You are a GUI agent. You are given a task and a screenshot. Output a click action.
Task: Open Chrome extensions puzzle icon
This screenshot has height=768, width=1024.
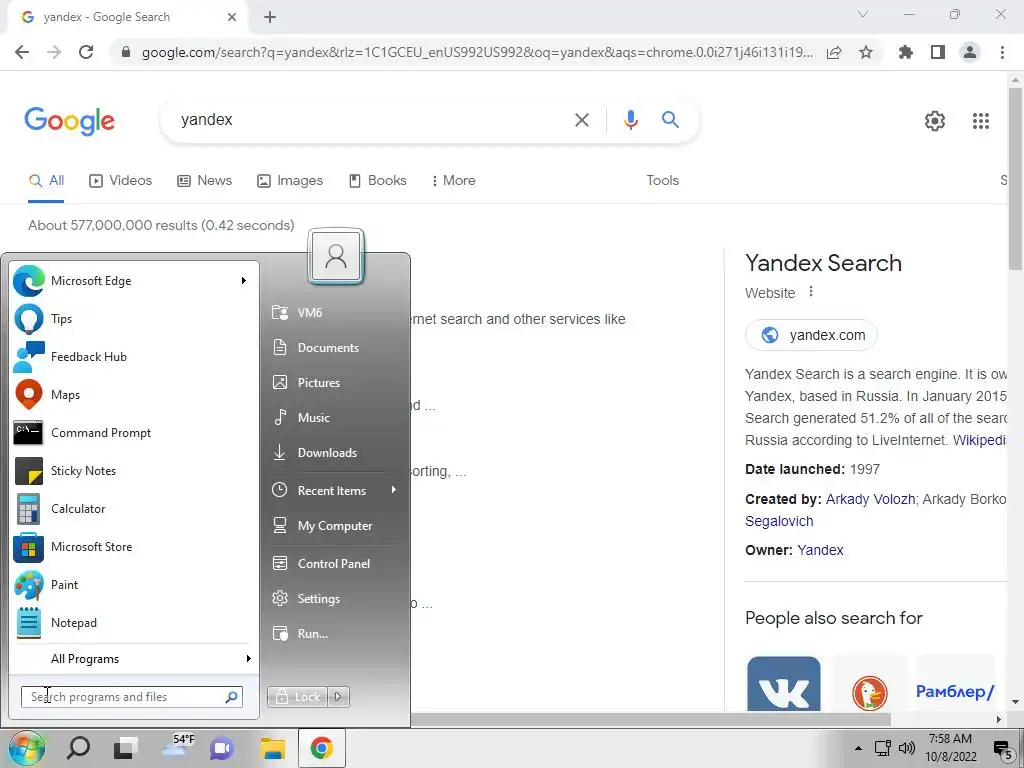coord(905,52)
